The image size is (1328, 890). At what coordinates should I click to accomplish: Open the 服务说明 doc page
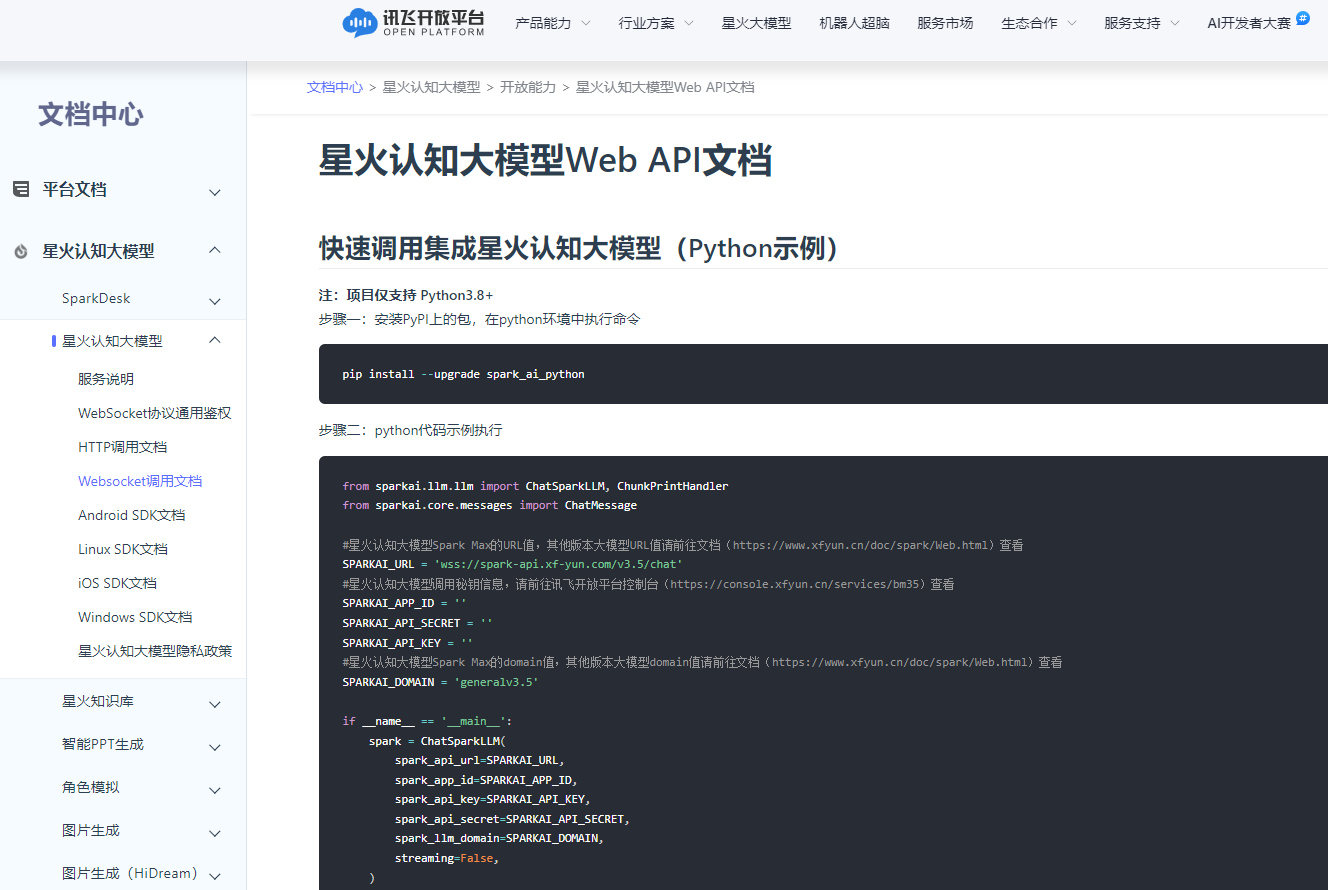coord(106,379)
